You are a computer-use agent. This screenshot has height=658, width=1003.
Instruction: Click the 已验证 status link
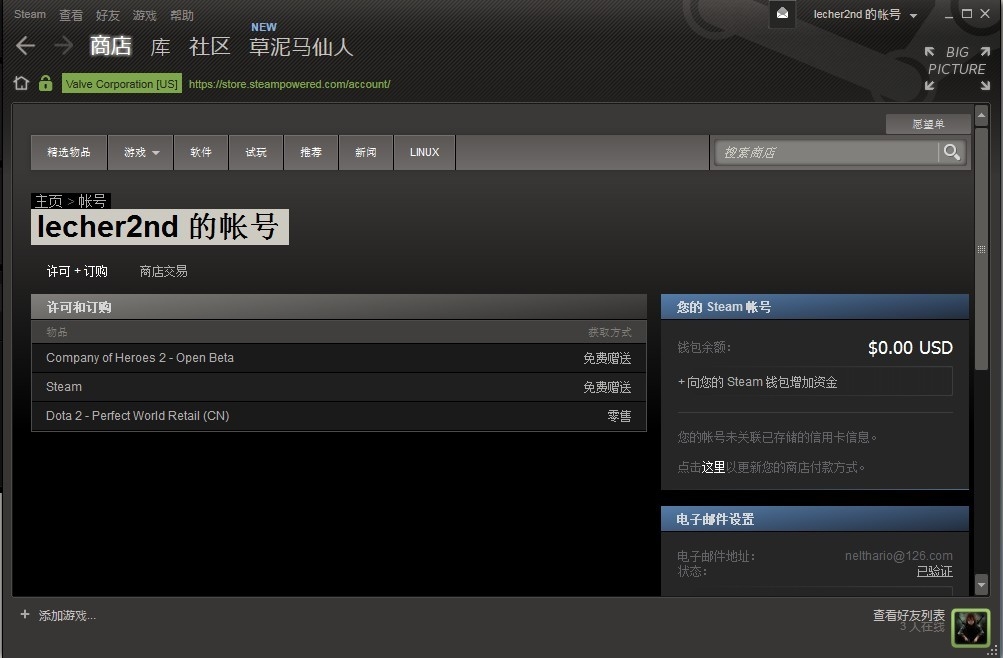[x=935, y=571]
